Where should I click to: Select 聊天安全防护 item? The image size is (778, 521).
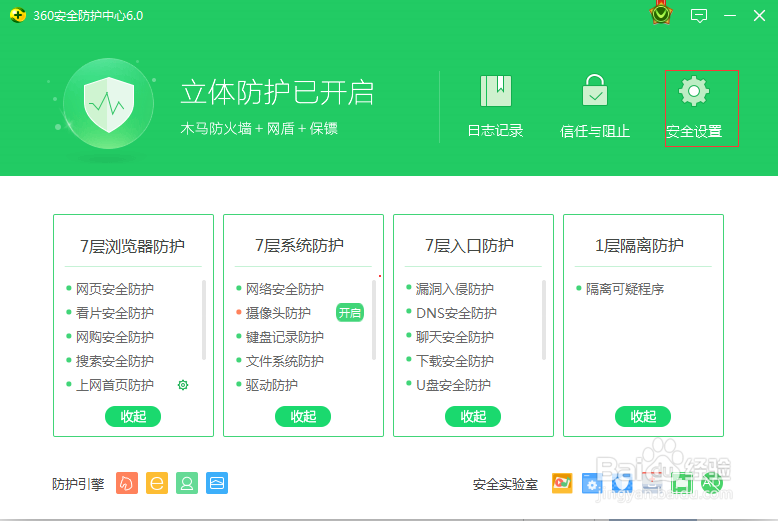click(x=455, y=337)
